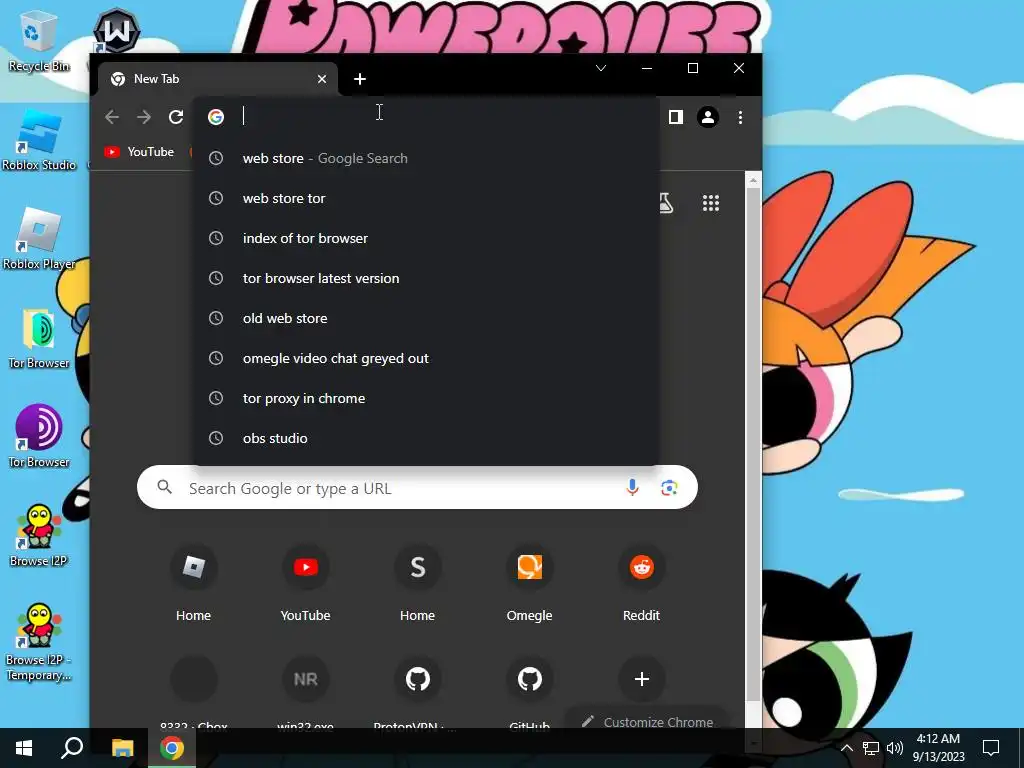Launch Roblox Player desktop shortcut

point(39,239)
